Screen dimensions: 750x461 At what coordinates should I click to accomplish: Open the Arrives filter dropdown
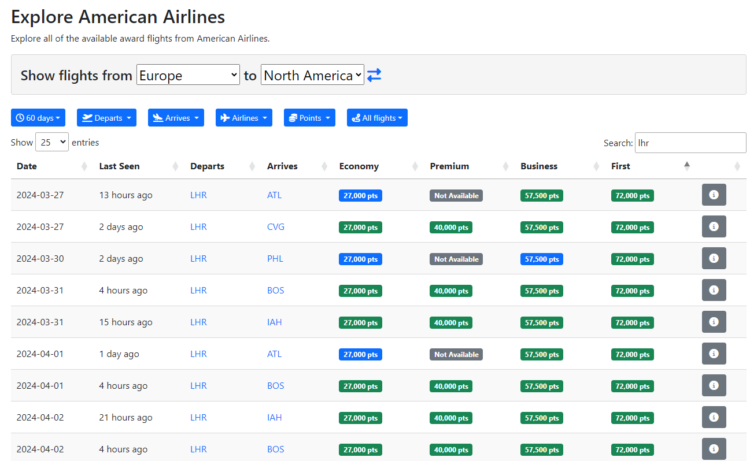[176, 118]
